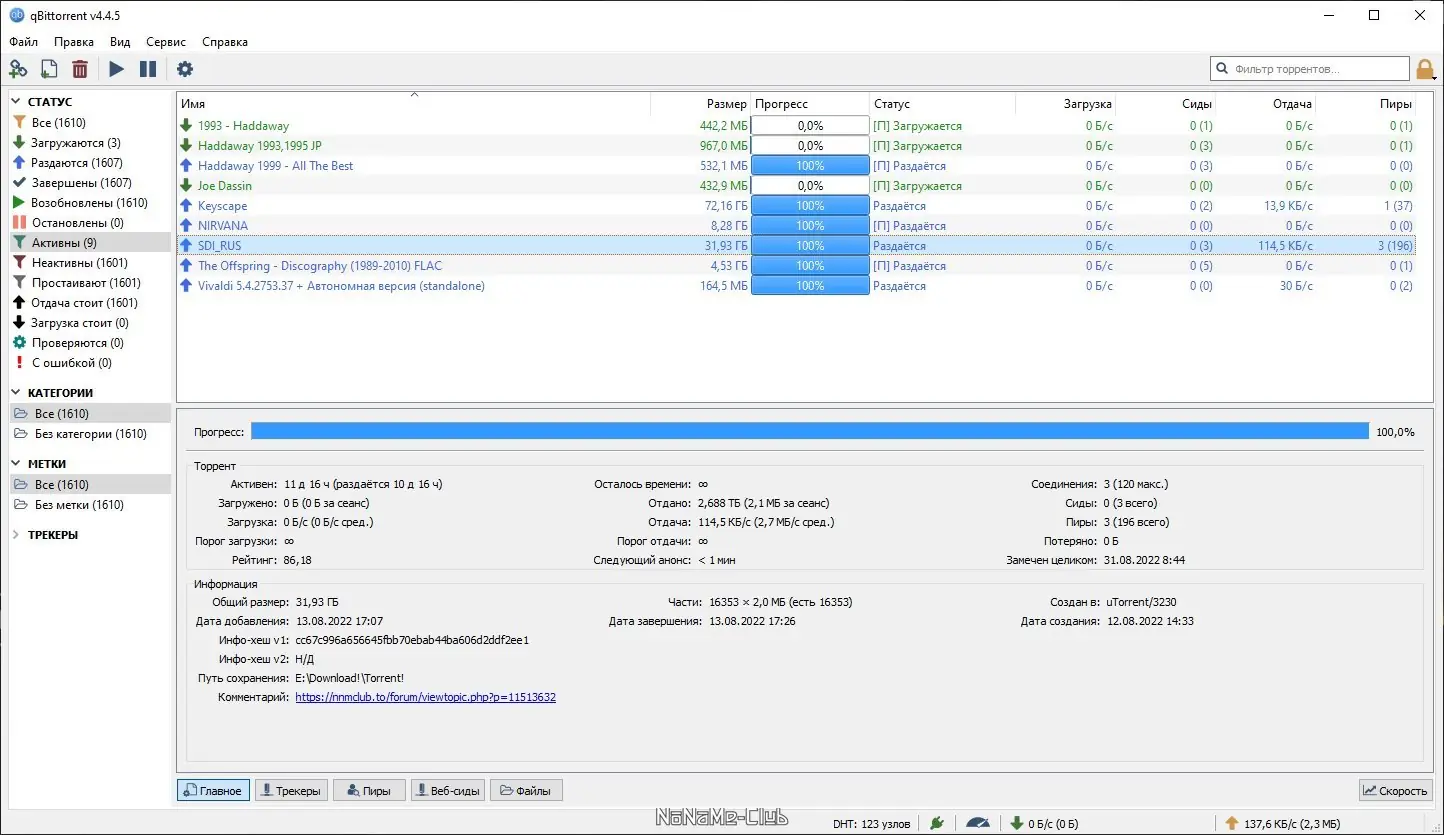Open the Сервис menu
Viewport: 1444px width, 835px height.
coord(166,42)
